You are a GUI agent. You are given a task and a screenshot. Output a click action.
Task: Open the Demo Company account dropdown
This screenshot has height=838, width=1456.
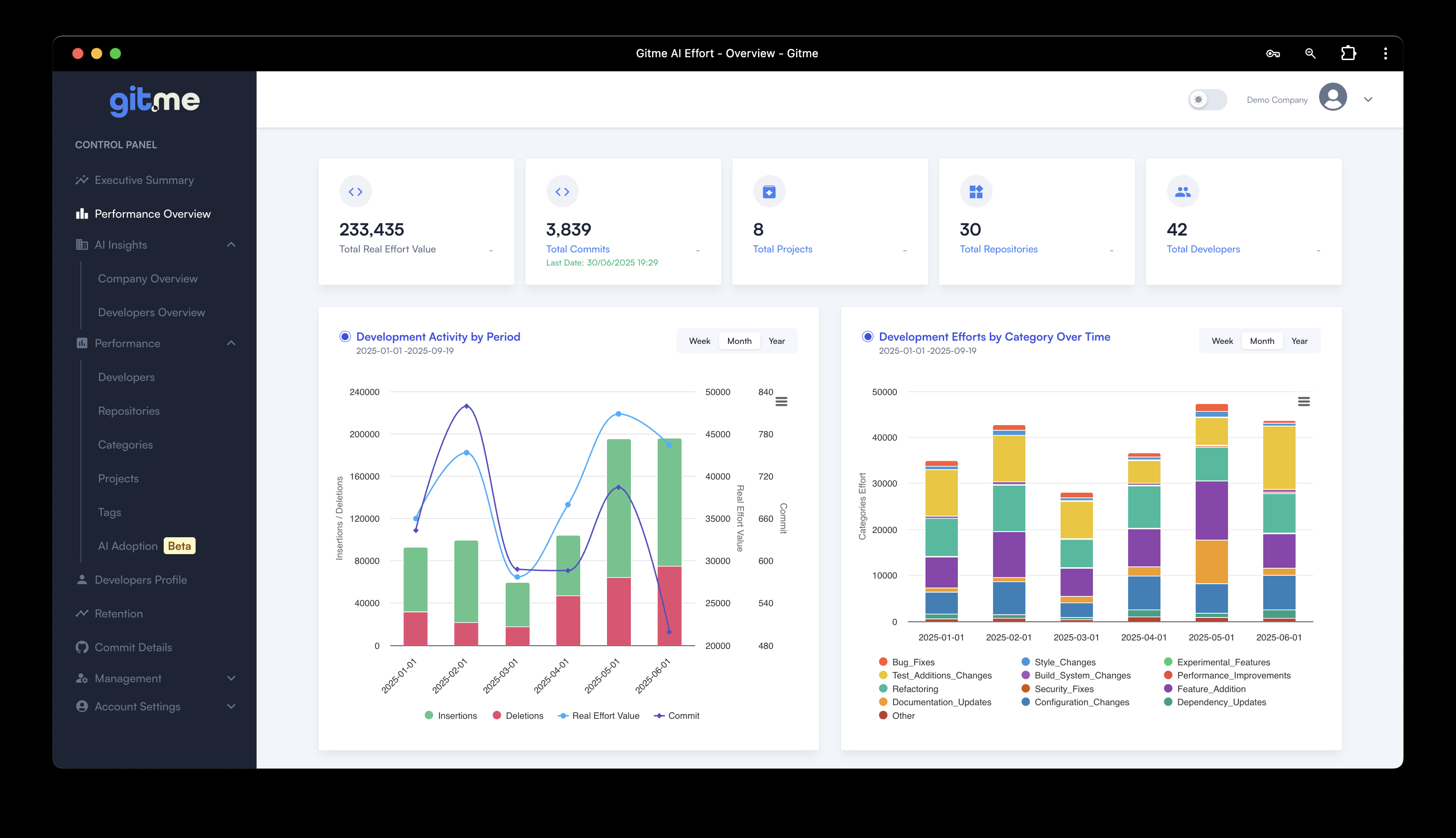[1369, 99]
